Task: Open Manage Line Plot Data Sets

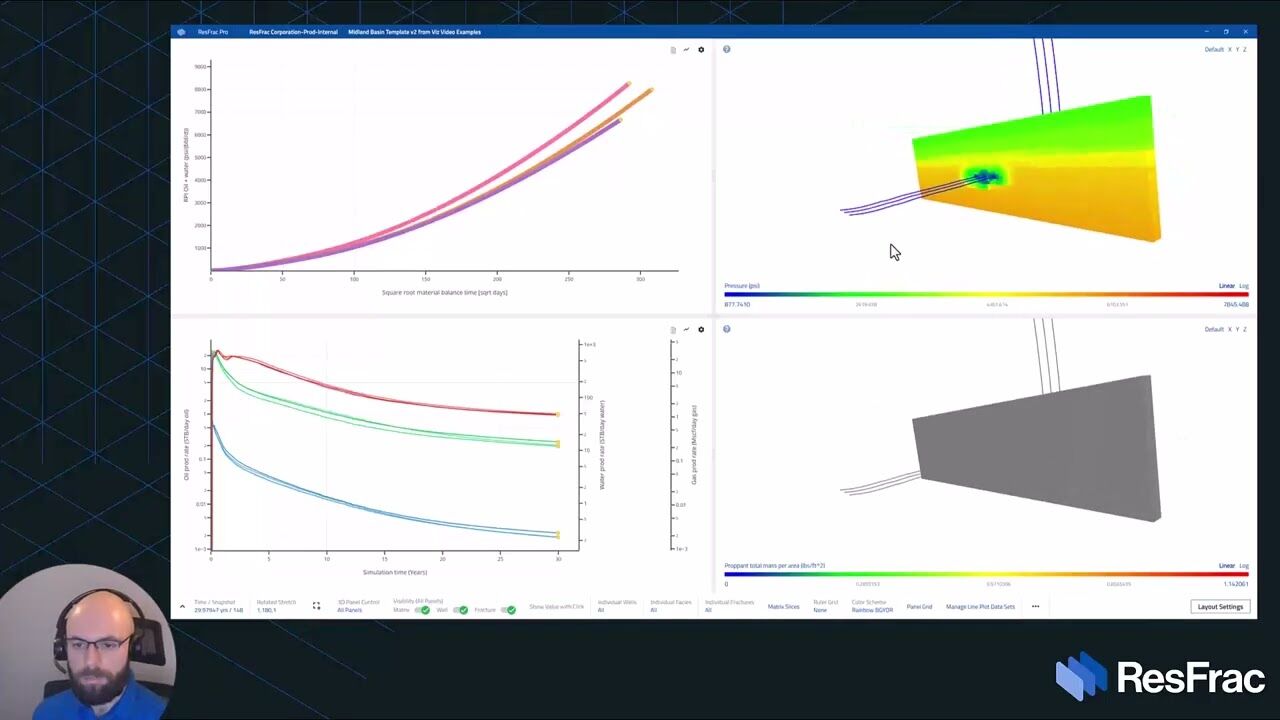Action: coord(980,606)
